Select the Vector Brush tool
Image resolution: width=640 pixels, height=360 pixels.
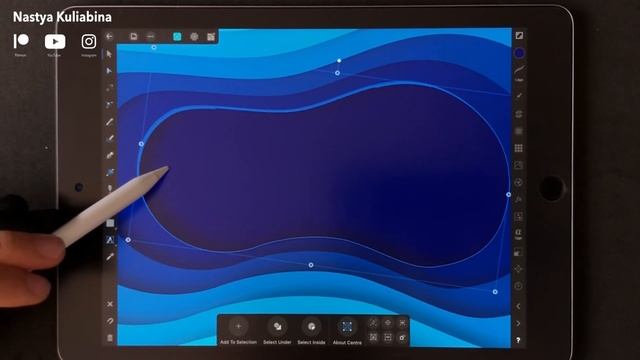109,139
